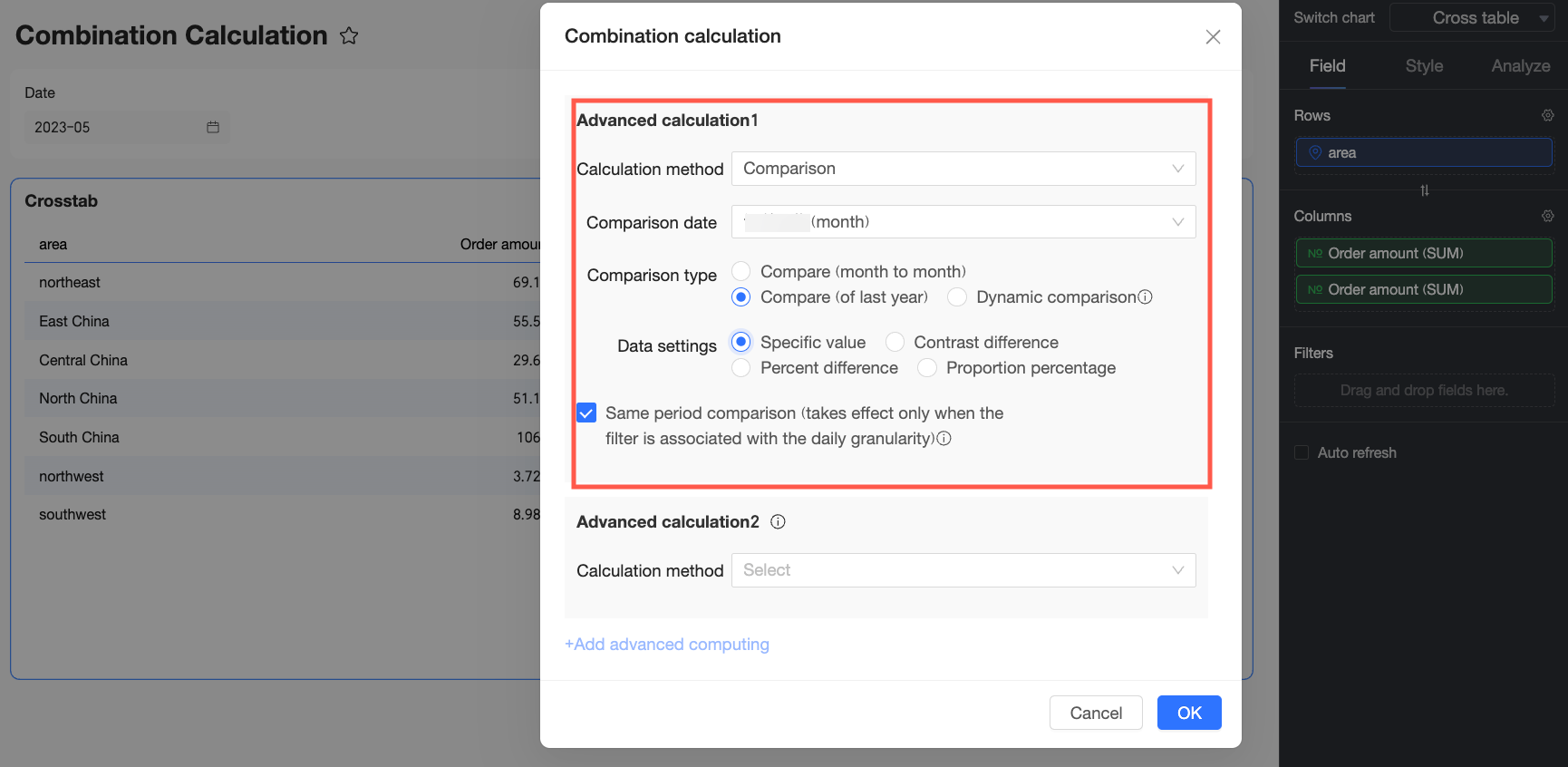Click the info icon next to Advanced calculation2
Image resolution: width=1568 pixels, height=767 pixels.
(x=778, y=522)
